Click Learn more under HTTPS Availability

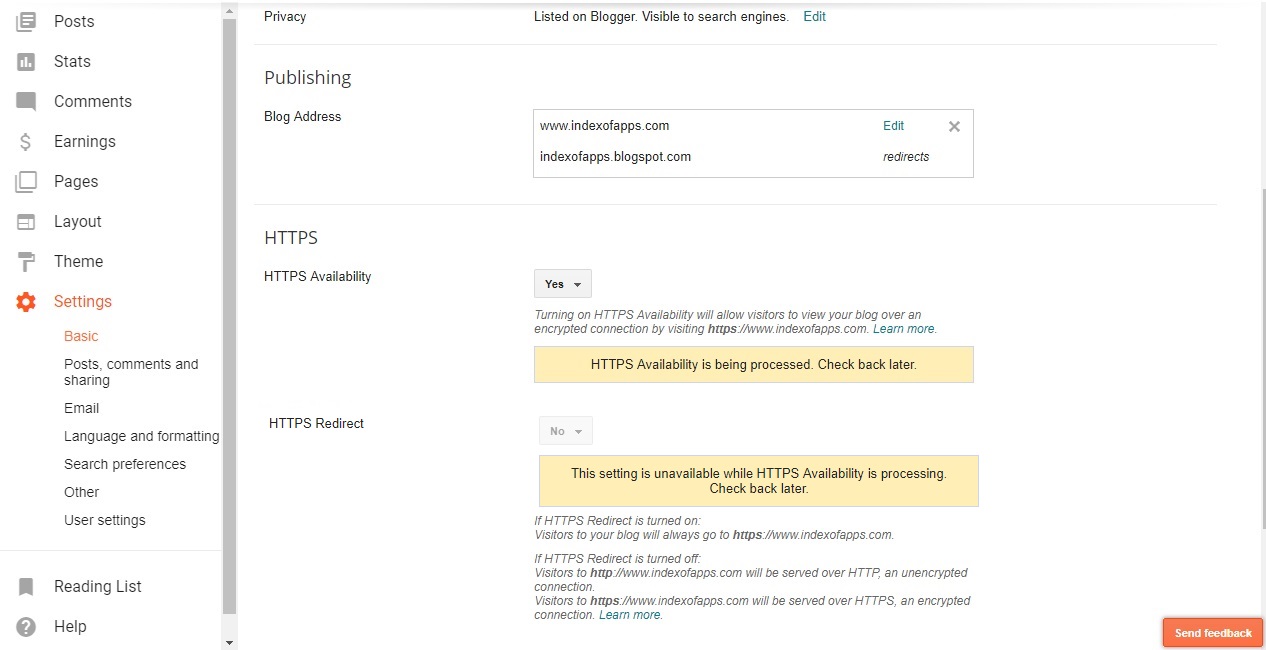click(904, 328)
